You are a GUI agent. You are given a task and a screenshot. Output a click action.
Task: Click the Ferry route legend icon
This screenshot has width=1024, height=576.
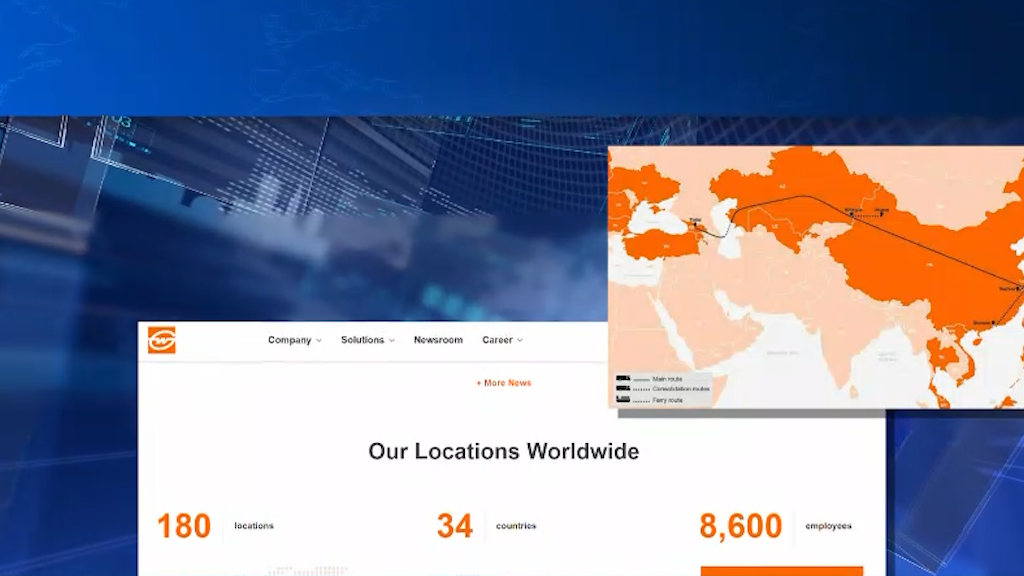tap(623, 400)
